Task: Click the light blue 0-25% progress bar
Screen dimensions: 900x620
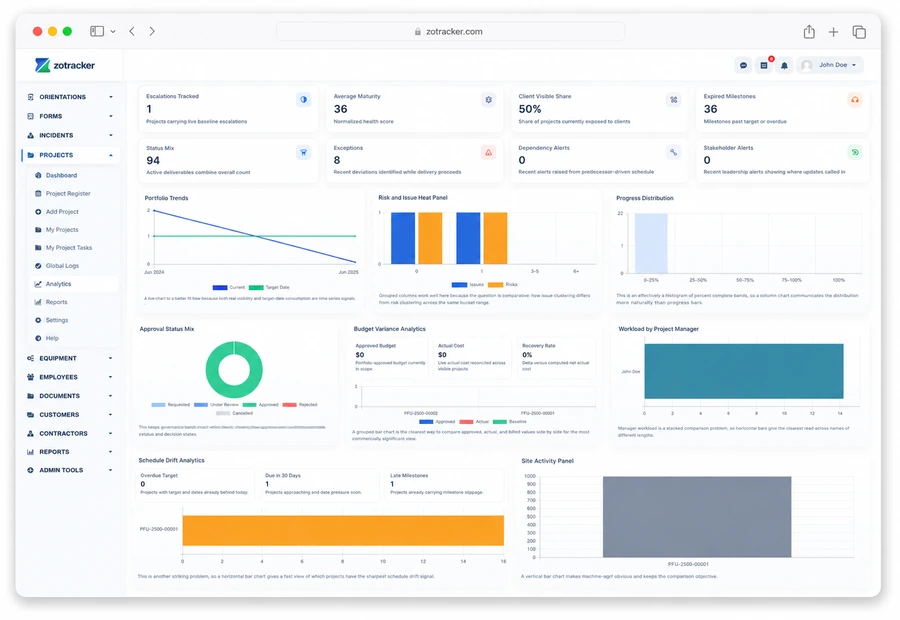Action: point(651,243)
